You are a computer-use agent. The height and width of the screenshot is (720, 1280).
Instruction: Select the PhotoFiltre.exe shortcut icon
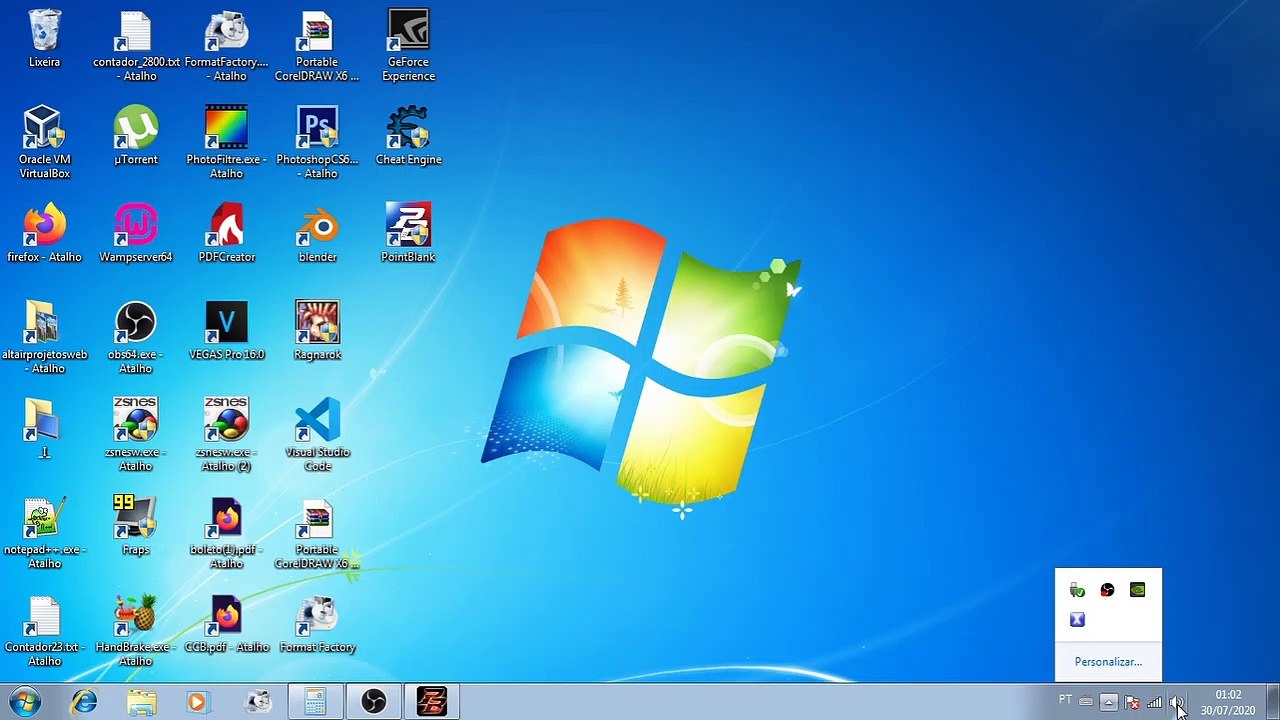(x=227, y=143)
